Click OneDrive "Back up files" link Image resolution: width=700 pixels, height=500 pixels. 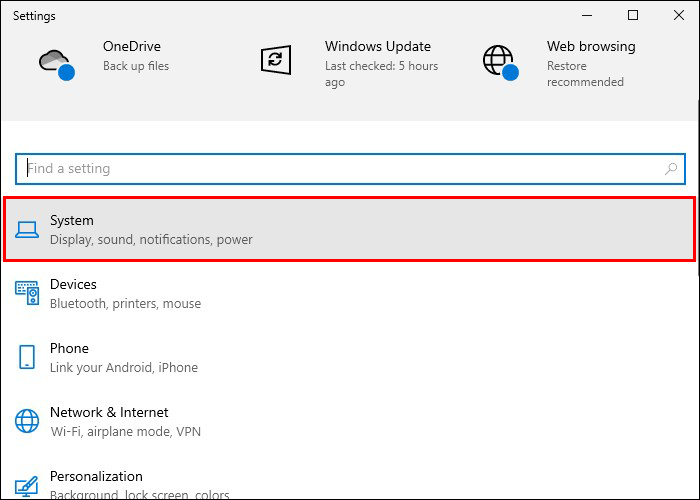coord(136,66)
